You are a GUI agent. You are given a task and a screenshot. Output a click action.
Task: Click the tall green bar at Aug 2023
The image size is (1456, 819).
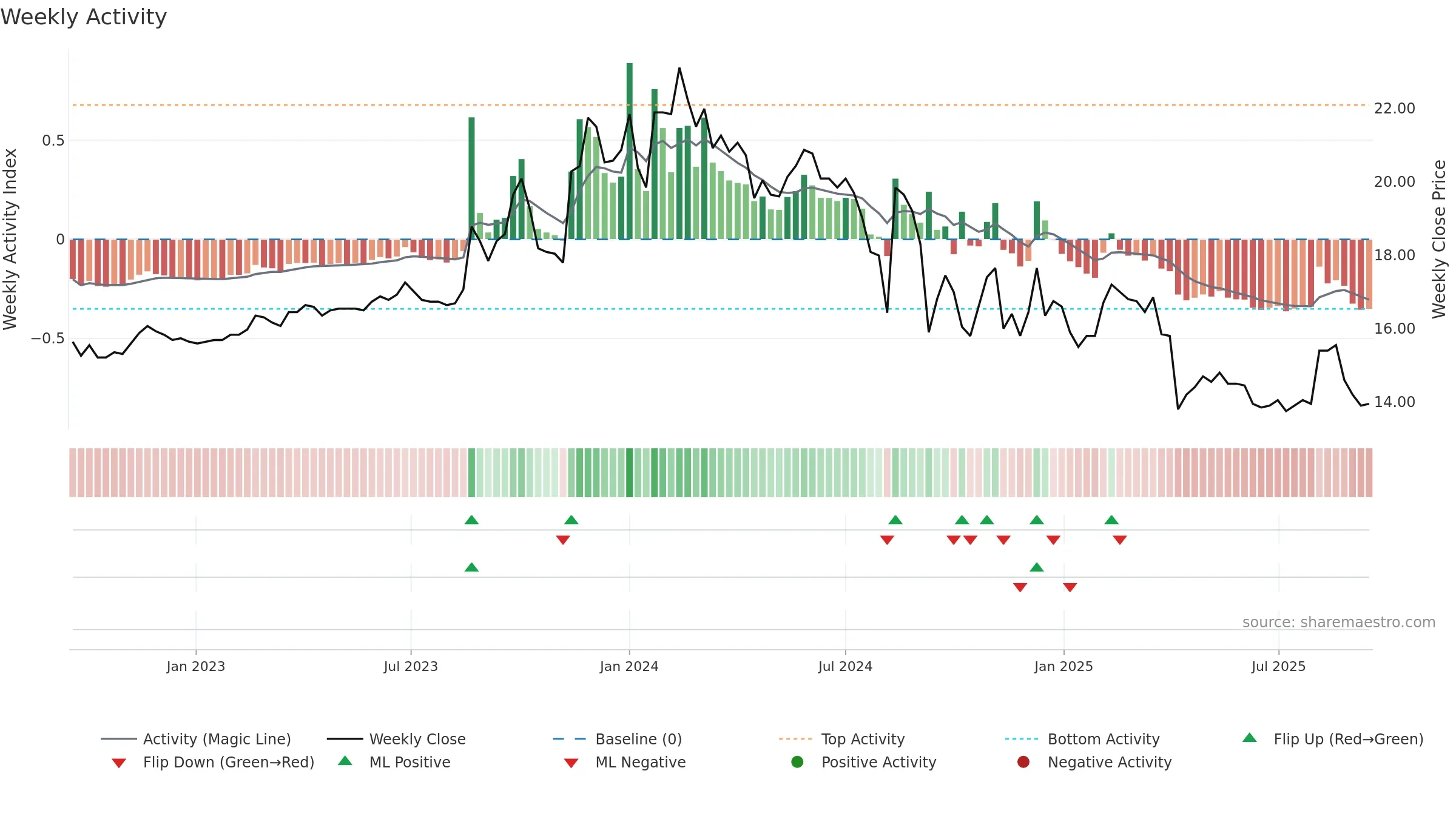(471, 178)
